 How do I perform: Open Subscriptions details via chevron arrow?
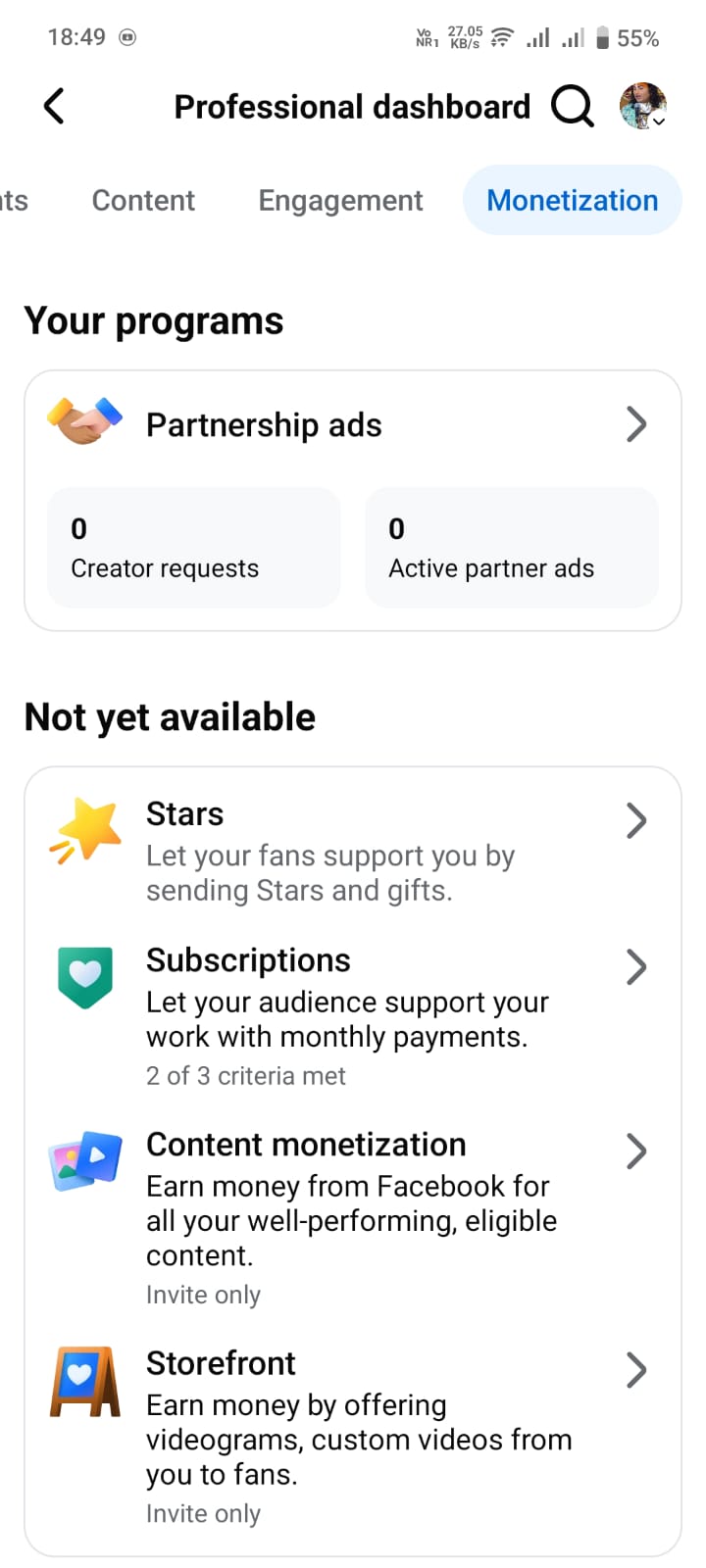[636, 966]
